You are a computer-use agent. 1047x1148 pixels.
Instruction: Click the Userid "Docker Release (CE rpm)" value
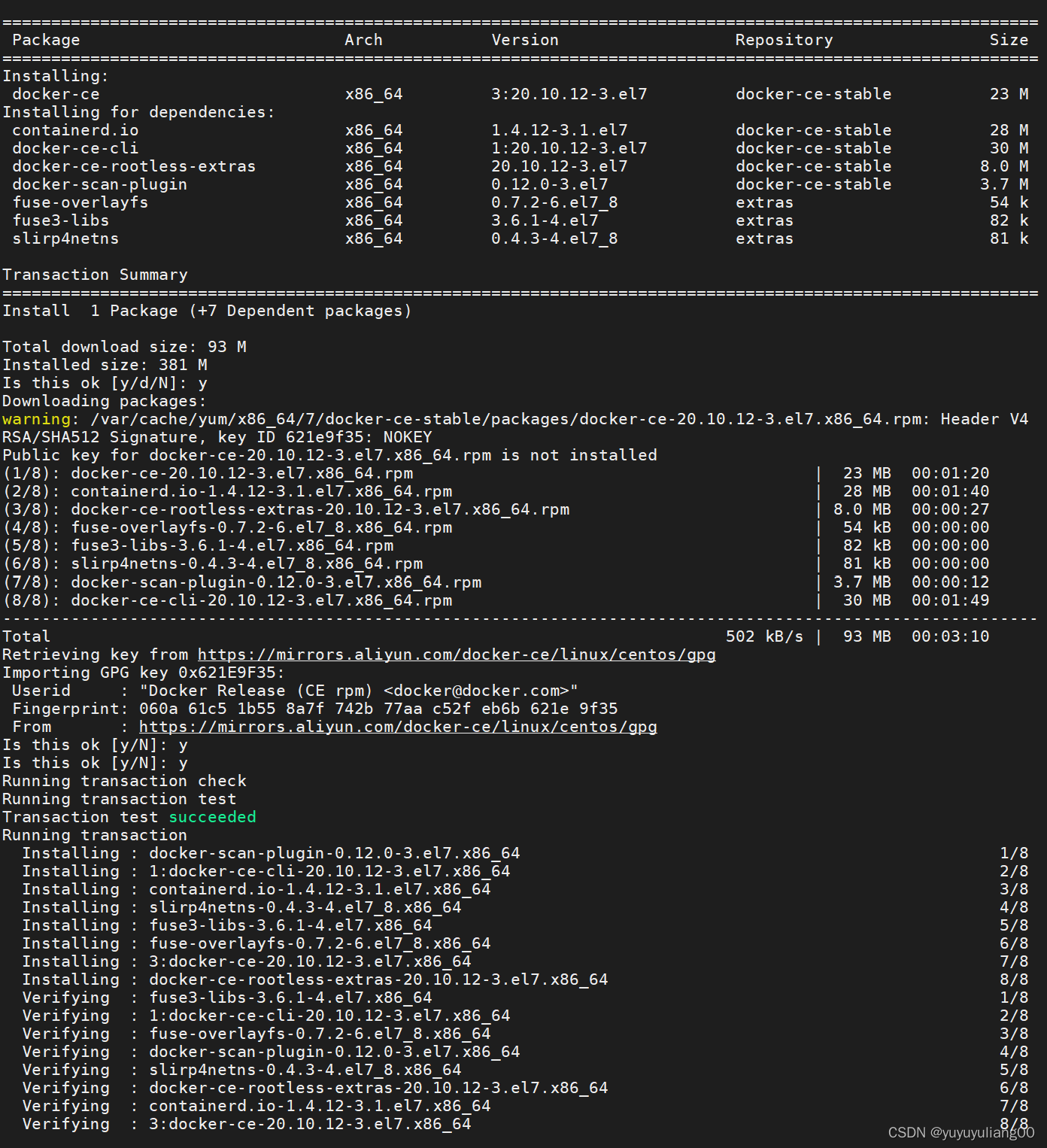[359, 691]
